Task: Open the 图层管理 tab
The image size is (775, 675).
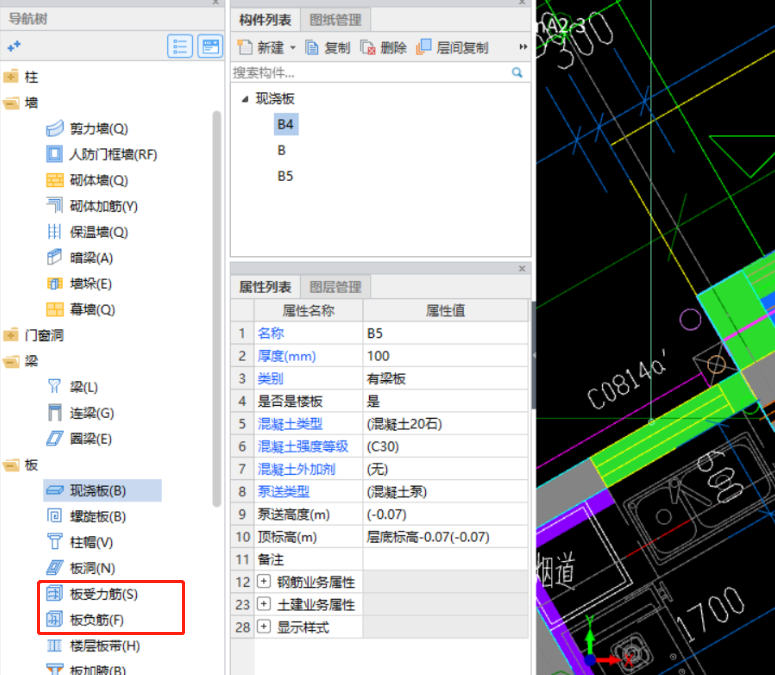Action: coord(335,287)
